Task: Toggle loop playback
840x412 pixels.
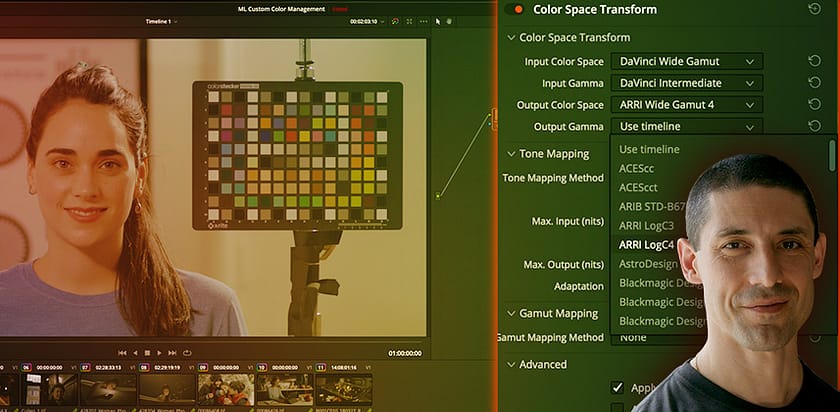Action: pos(187,353)
